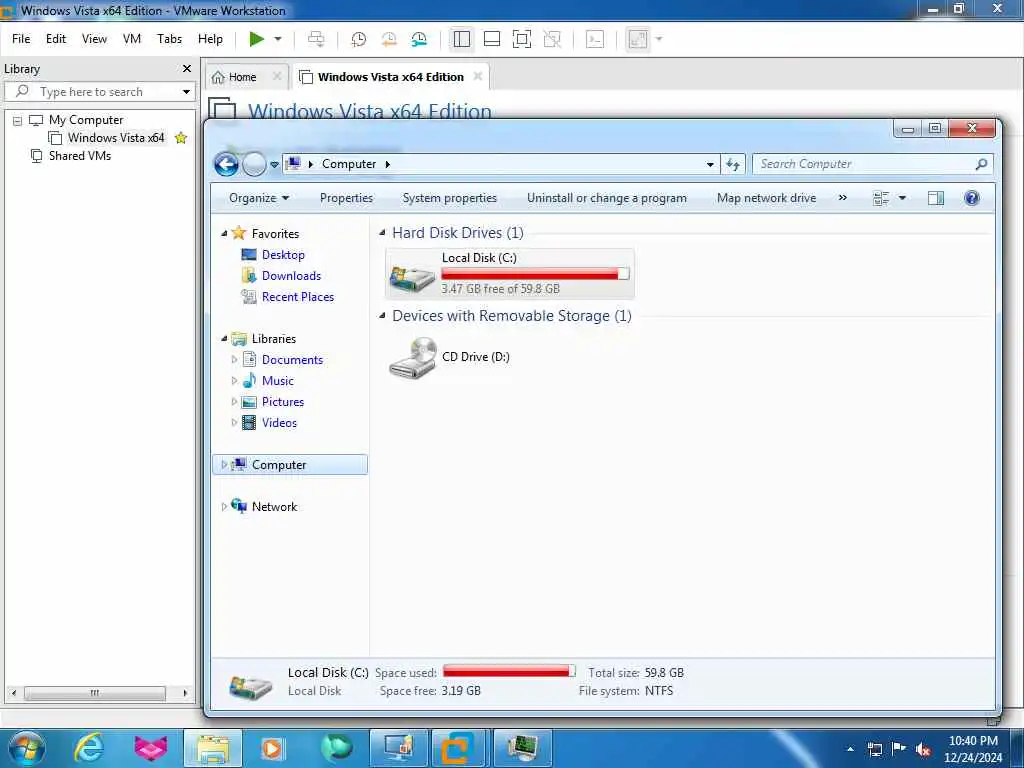1024x768 pixels.
Task: Open the Tabs menu
Action: [169, 39]
